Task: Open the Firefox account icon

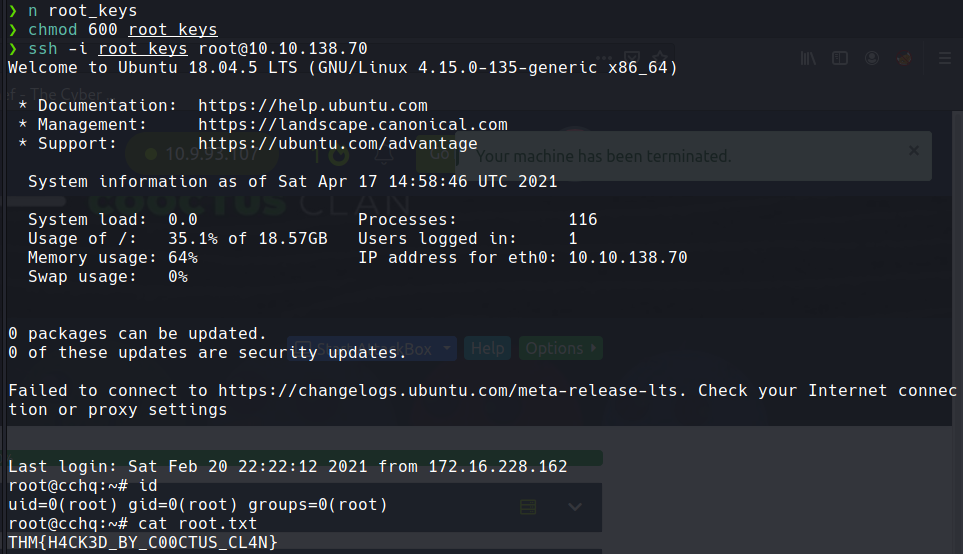Action: pos(872,59)
